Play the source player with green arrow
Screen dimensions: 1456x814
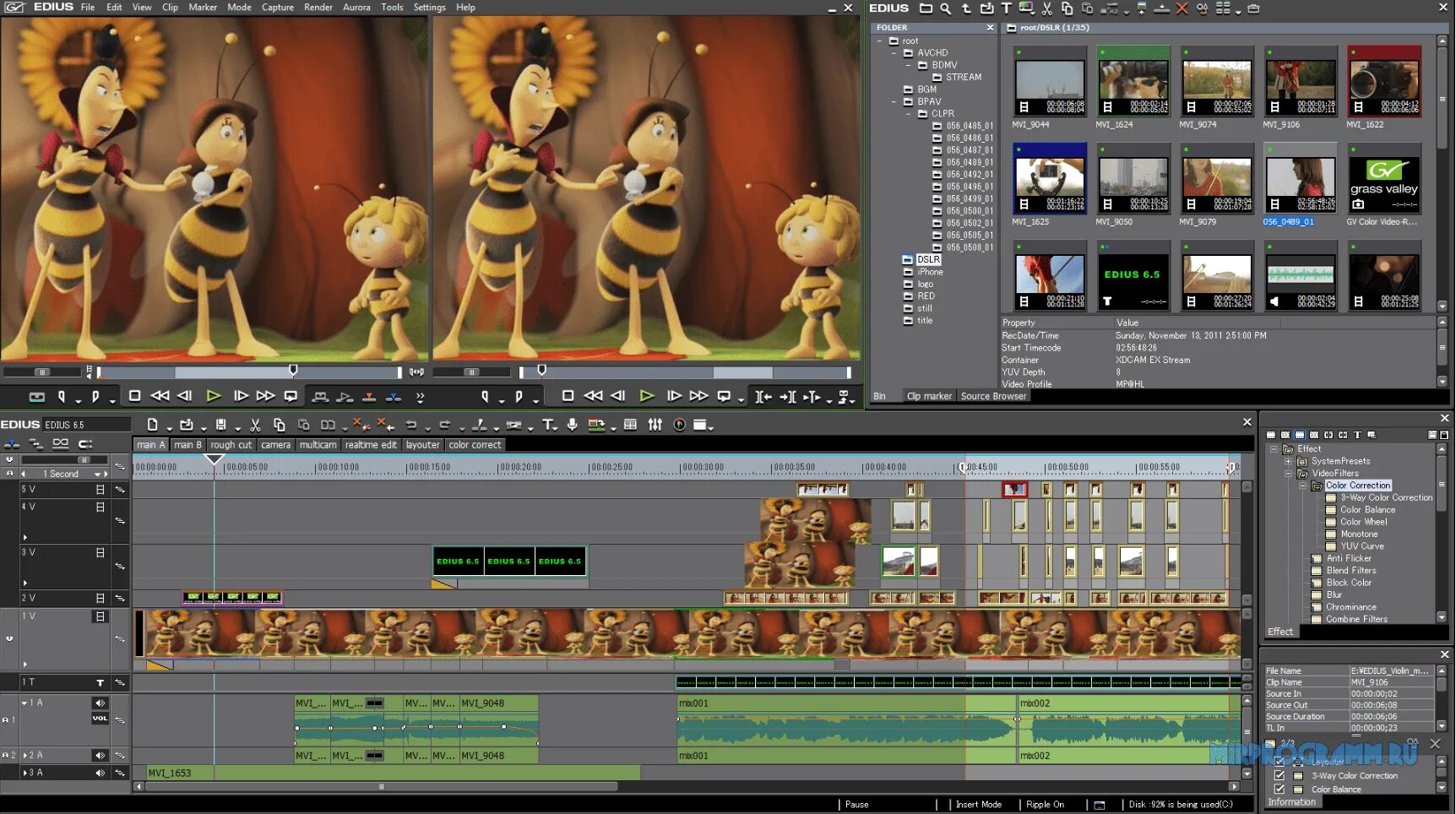pyautogui.click(x=214, y=395)
